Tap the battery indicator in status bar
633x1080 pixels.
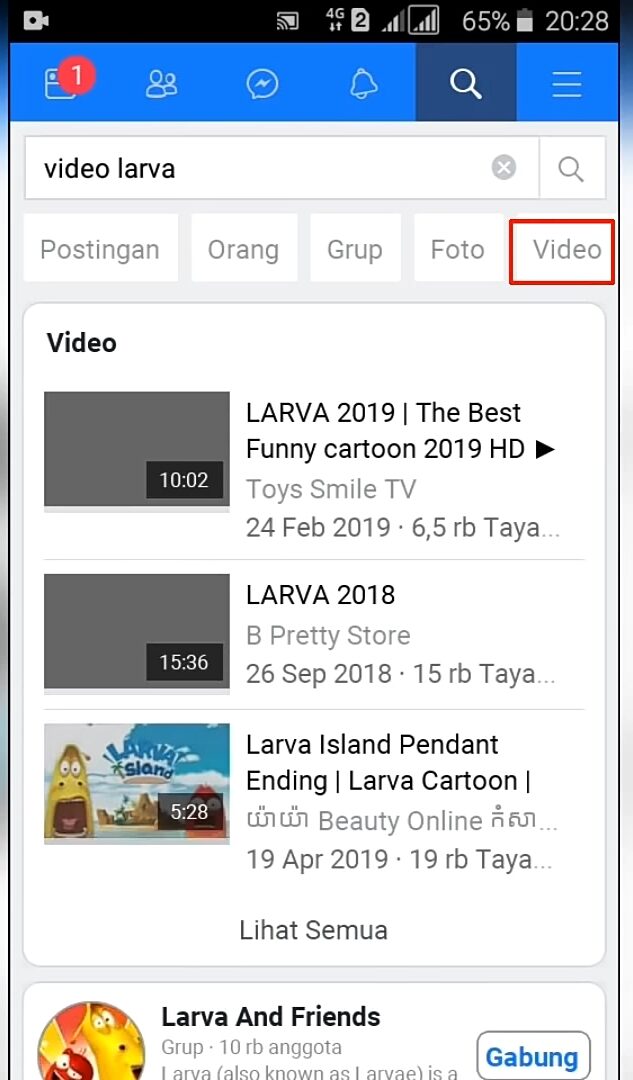point(524,21)
